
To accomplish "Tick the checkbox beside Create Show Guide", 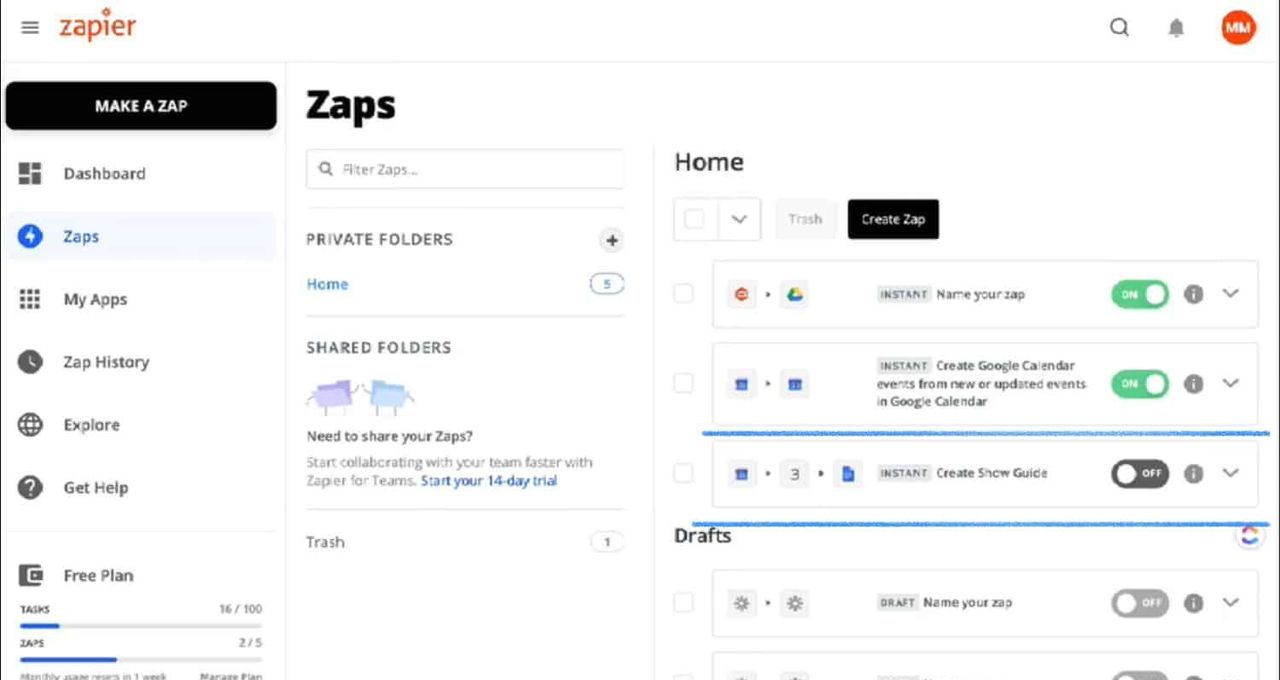I will [x=683, y=473].
